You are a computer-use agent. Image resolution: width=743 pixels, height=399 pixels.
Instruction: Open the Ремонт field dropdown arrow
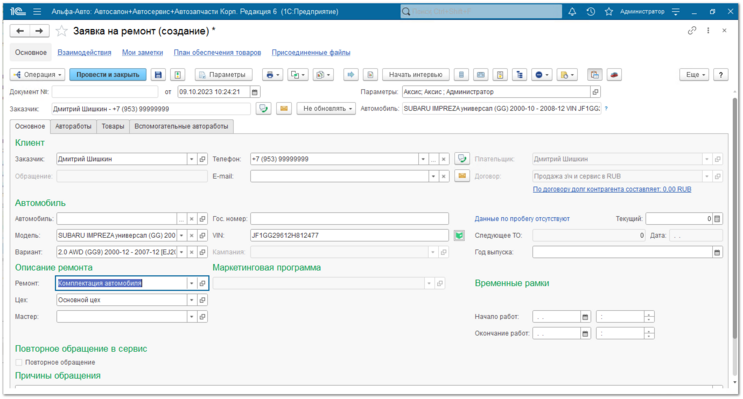pyautogui.click(x=191, y=283)
